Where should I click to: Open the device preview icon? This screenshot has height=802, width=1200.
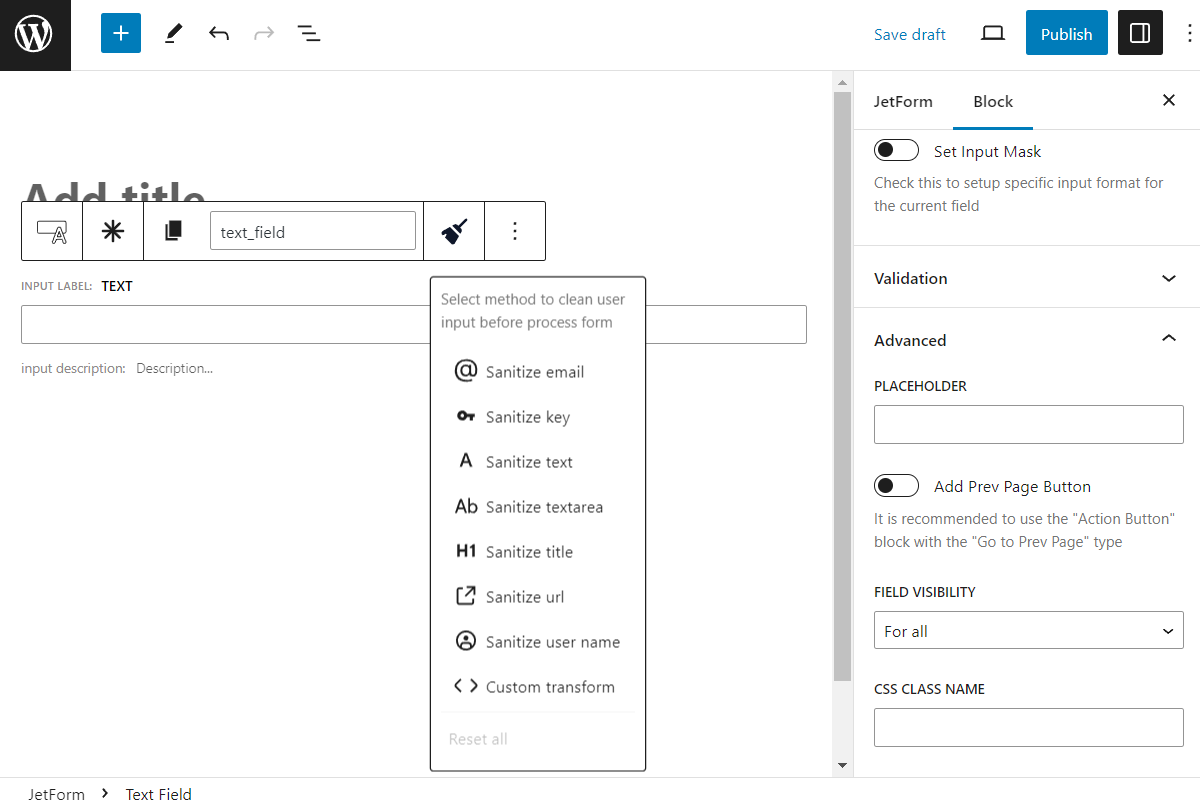992,33
